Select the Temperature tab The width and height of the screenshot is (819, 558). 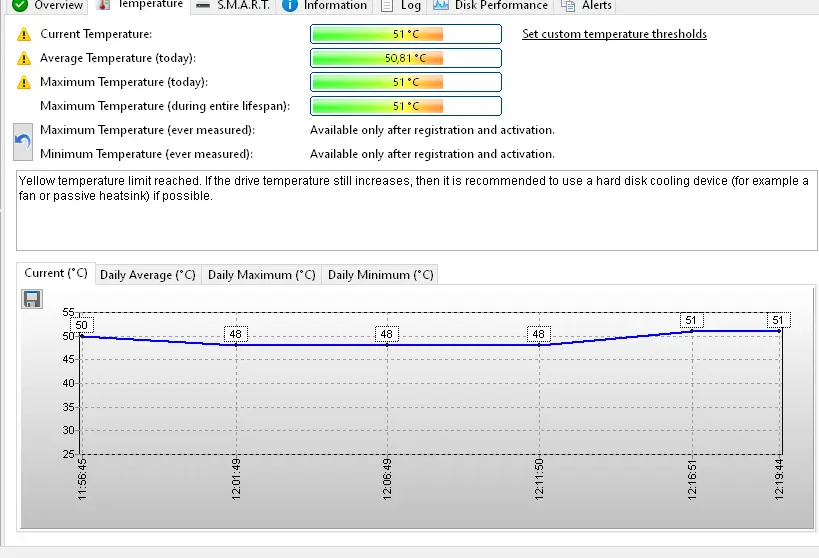click(x=140, y=5)
